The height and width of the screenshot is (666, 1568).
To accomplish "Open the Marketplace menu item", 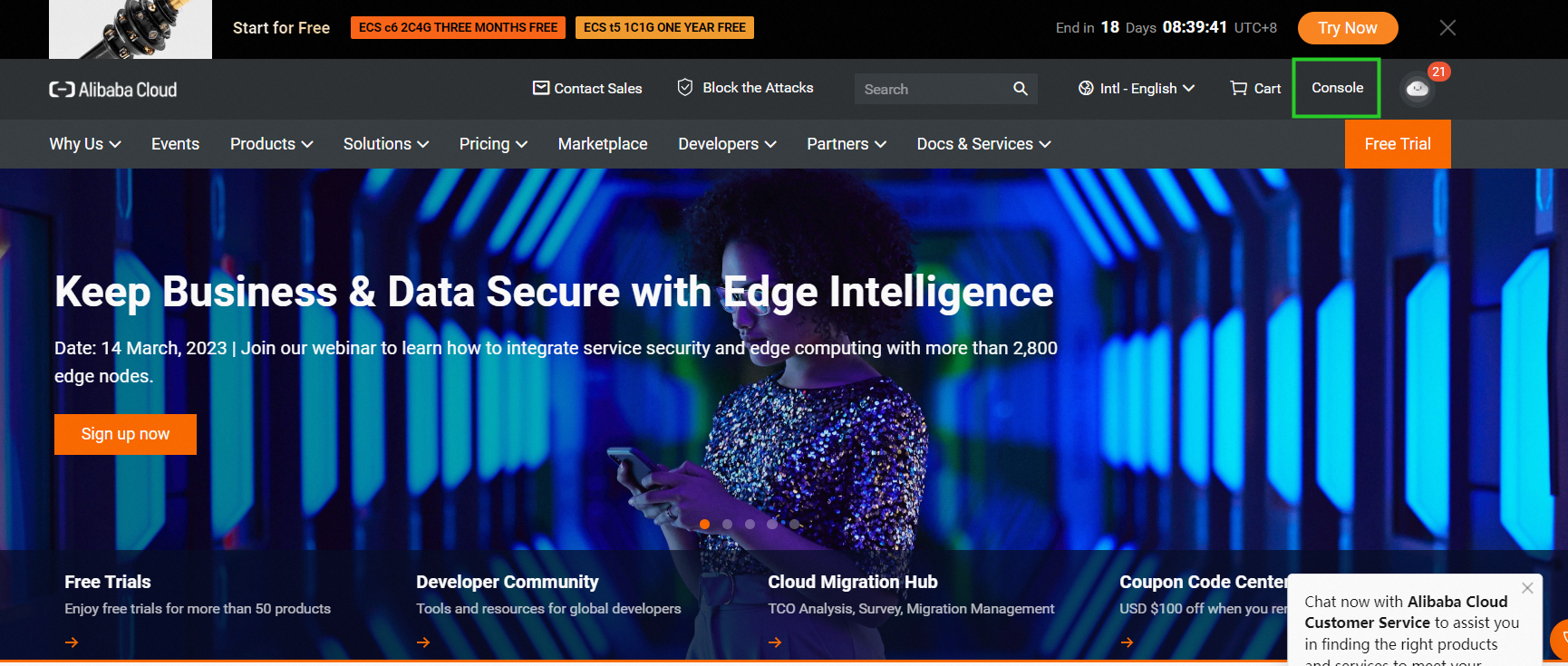I will tap(603, 144).
